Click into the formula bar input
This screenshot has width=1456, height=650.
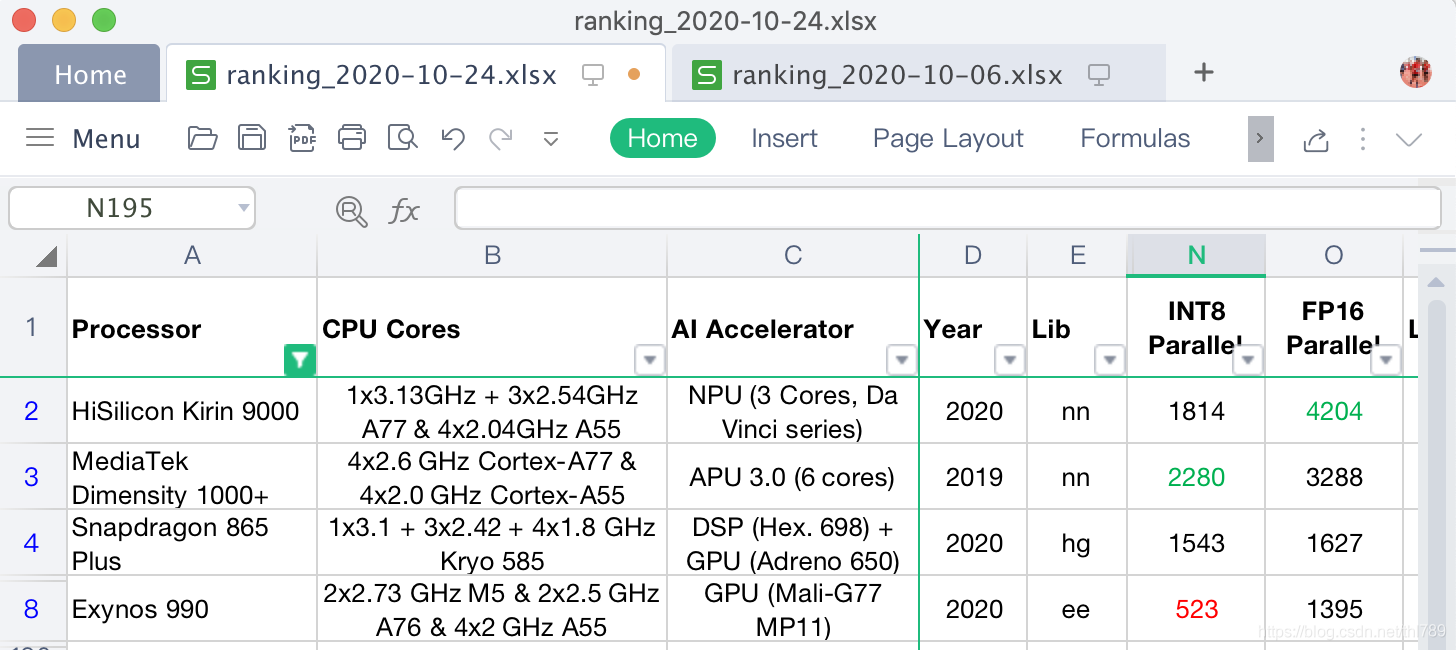[947, 208]
